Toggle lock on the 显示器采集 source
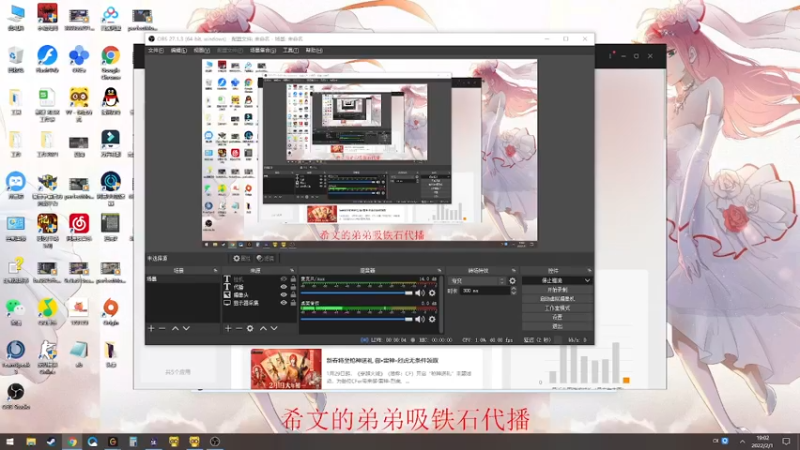Screen dimensions: 800x450 pyautogui.click(x=293, y=303)
